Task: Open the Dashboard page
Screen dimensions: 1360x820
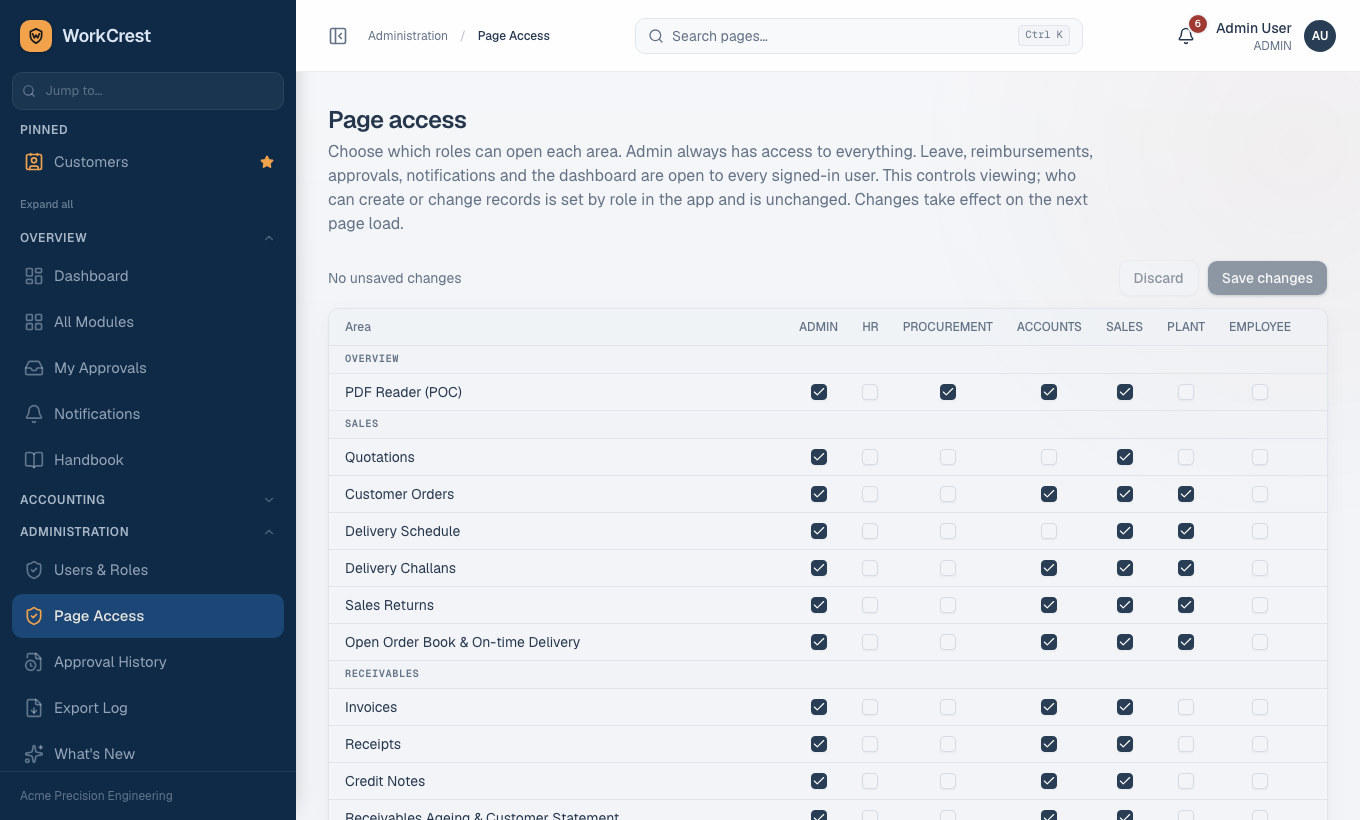Action: (148, 276)
